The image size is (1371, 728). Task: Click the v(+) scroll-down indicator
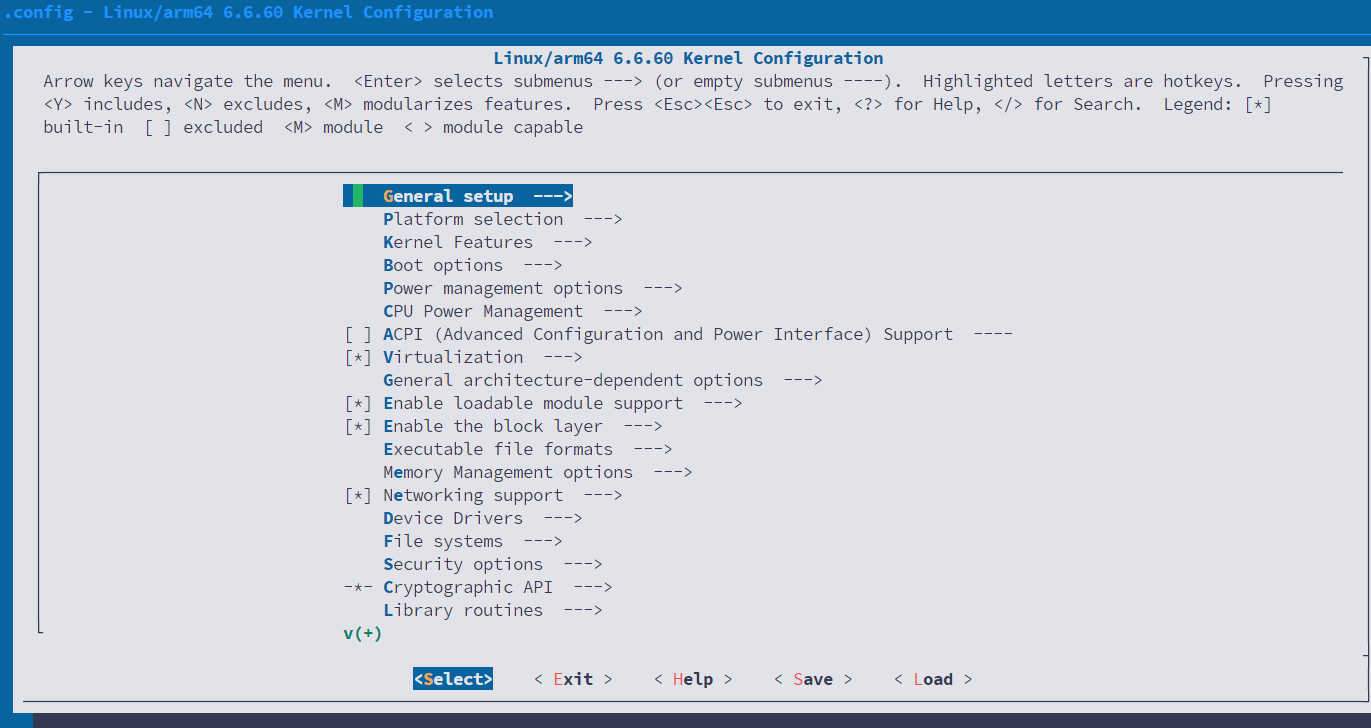click(x=362, y=633)
